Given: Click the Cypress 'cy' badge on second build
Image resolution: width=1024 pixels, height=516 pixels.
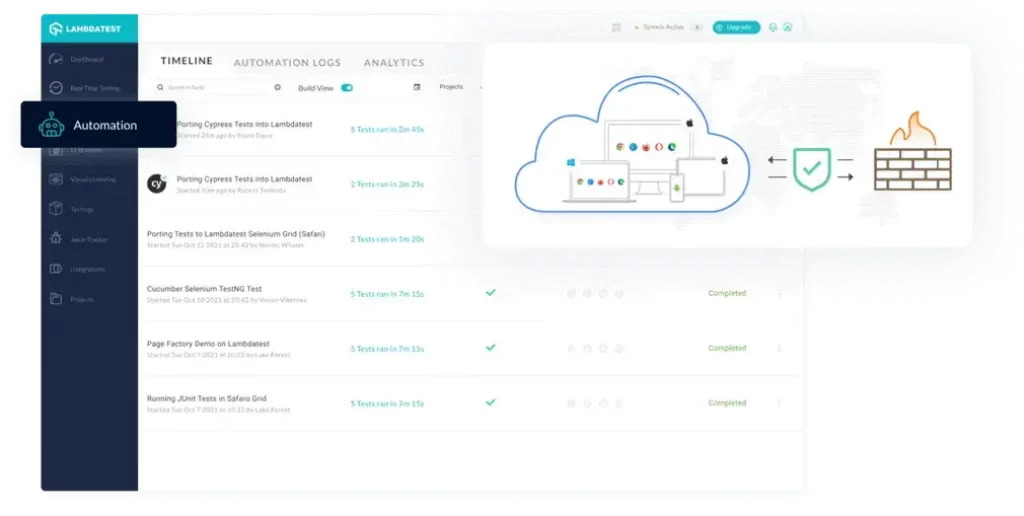Looking at the screenshot, I should 157,184.
